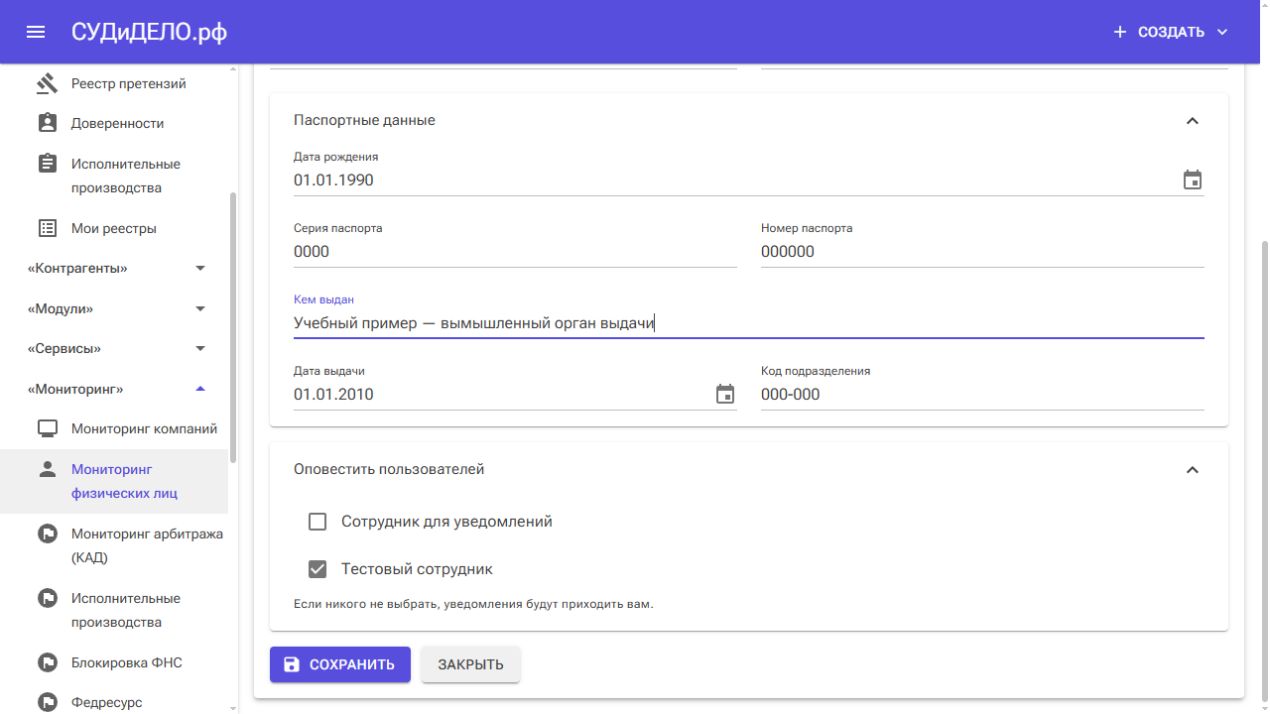
Task: Go to Доверенности section
Action: 114,123
